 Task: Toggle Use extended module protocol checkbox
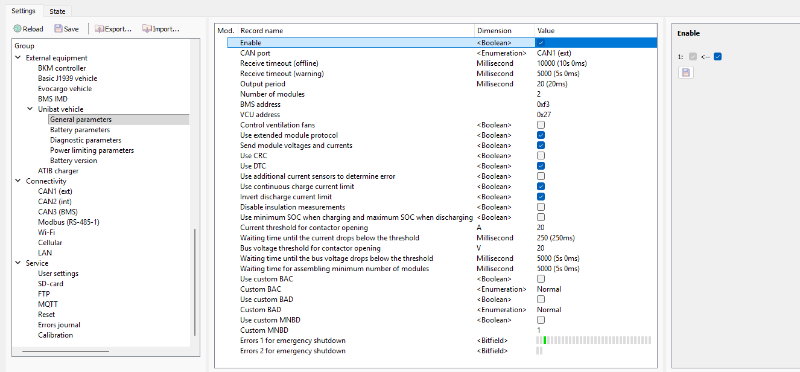point(541,135)
